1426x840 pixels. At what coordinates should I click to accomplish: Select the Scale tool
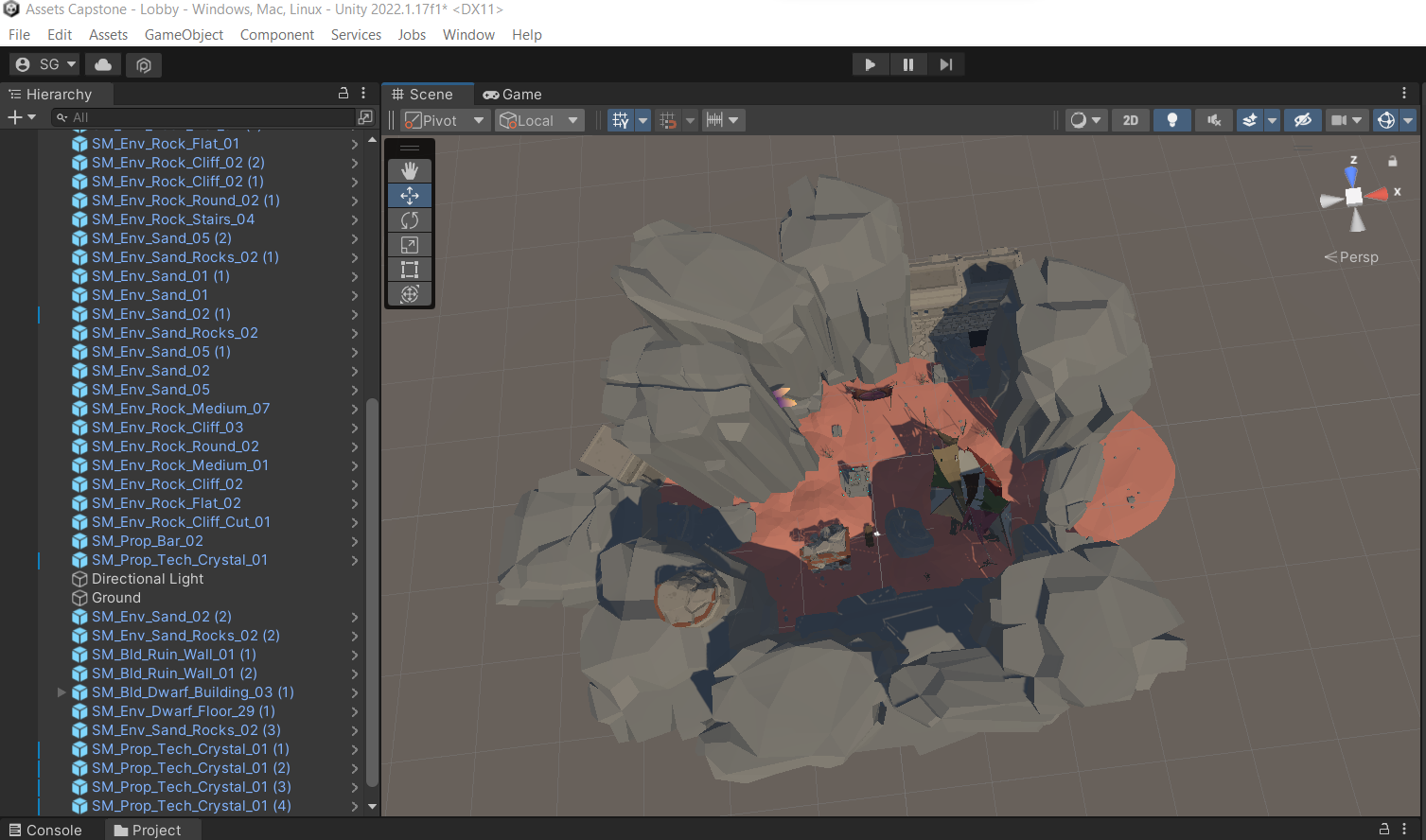coord(409,244)
